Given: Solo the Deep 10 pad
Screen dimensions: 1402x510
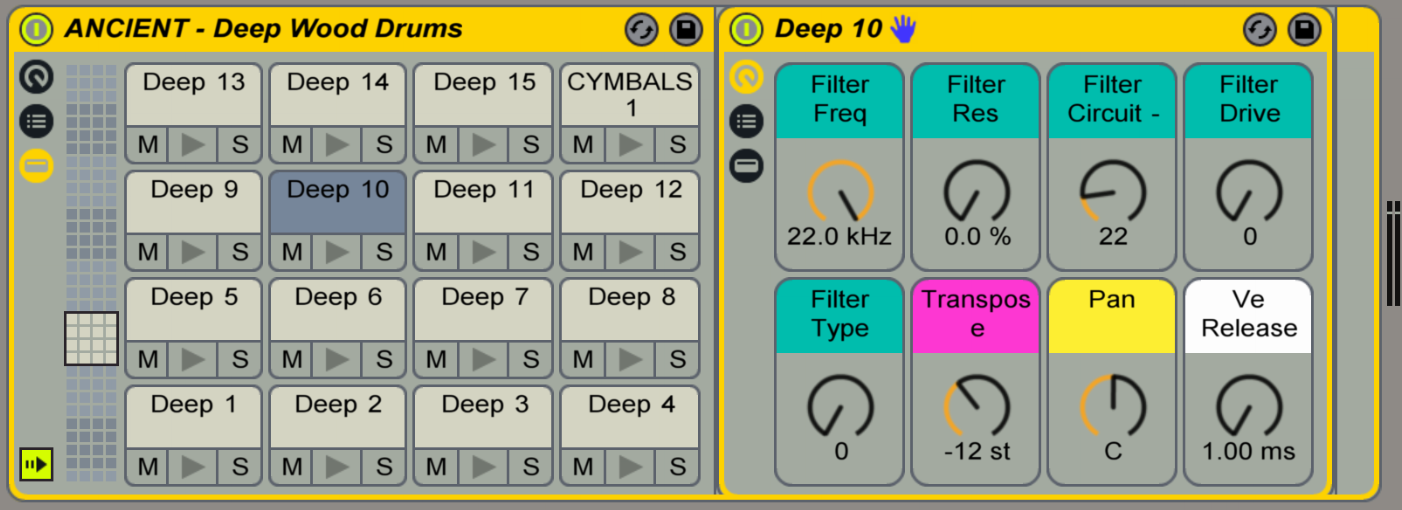Looking at the screenshot, I should [x=384, y=252].
